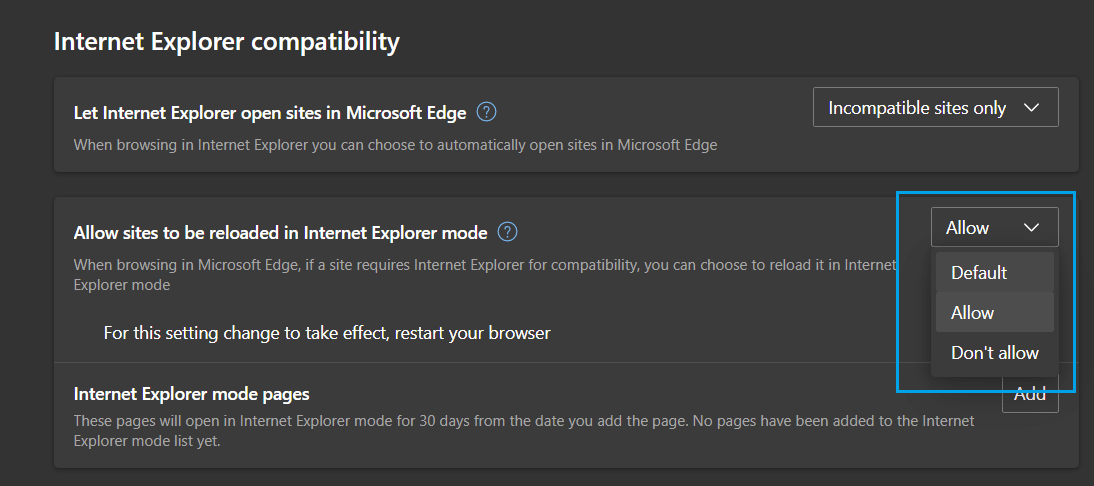Select description about automatically opening sites in Edge
Viewport: 1094px width, 486px height.
coord(396,145)
